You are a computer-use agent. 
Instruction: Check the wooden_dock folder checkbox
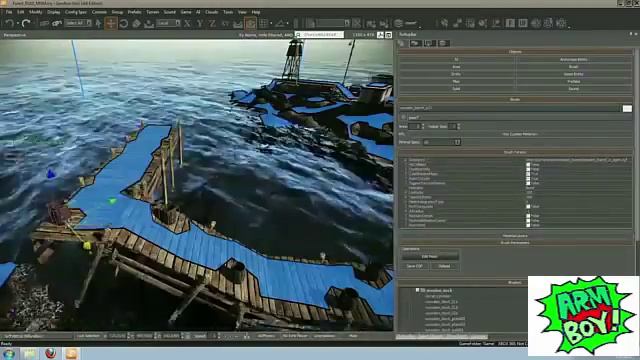[x=418, y=290]
